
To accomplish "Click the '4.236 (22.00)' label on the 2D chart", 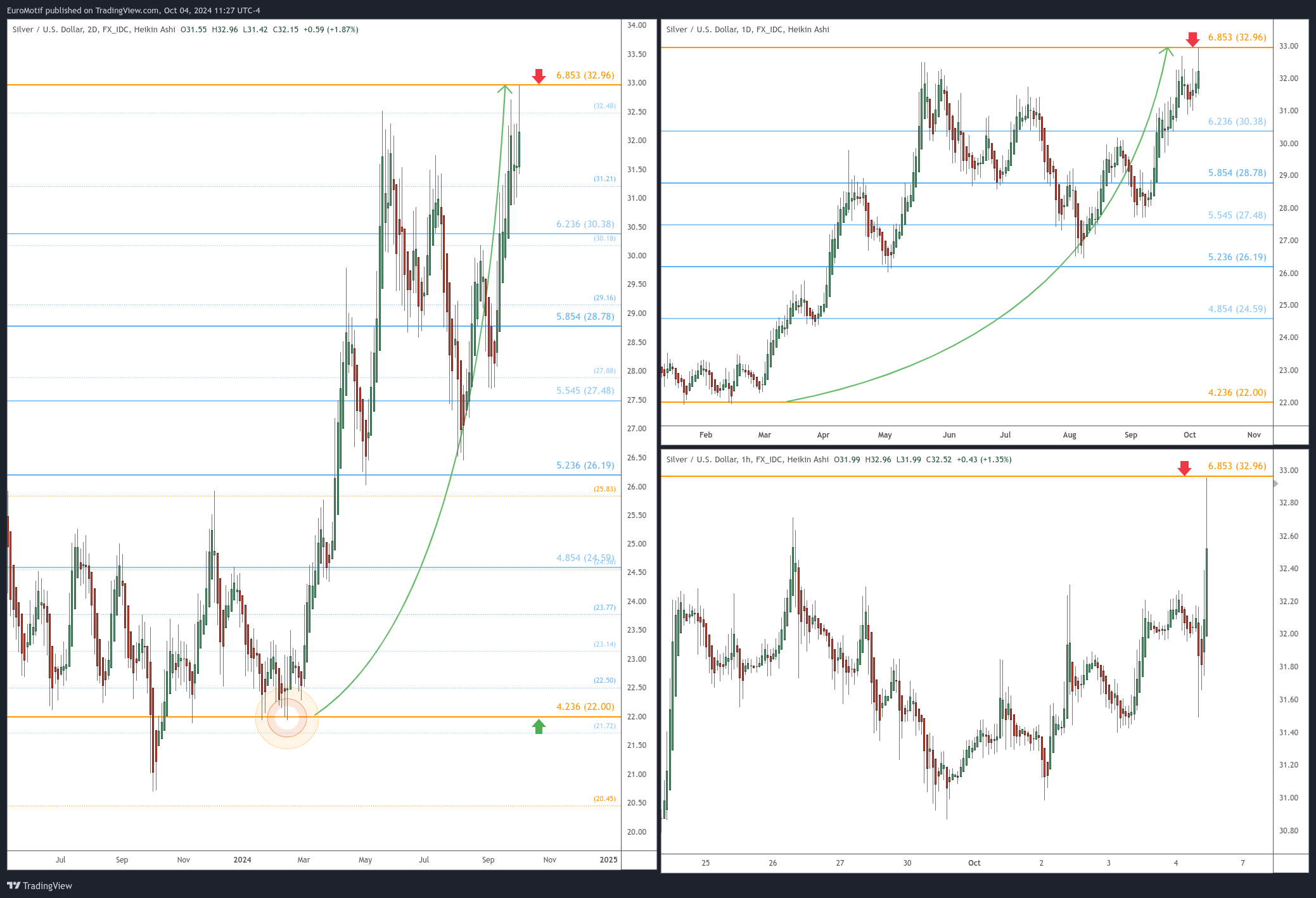I will point(585,707).
